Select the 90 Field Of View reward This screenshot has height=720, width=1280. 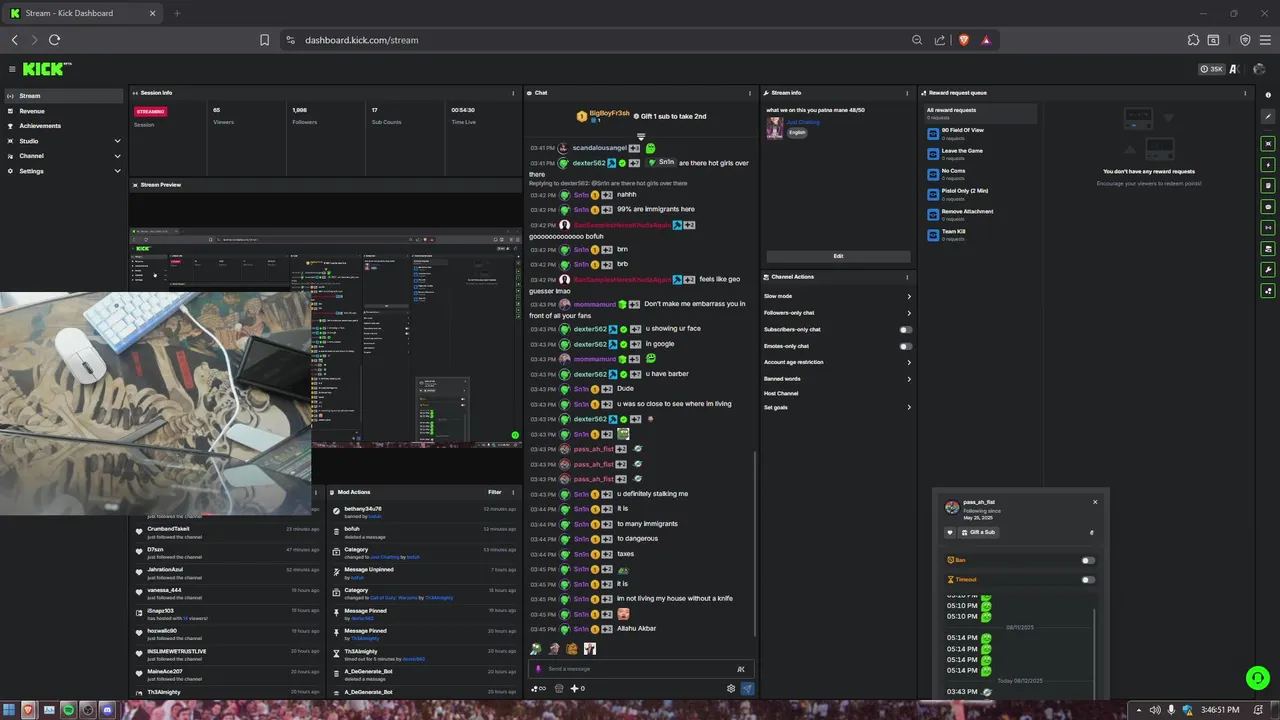pyautogui.click(x=979, y=133)
